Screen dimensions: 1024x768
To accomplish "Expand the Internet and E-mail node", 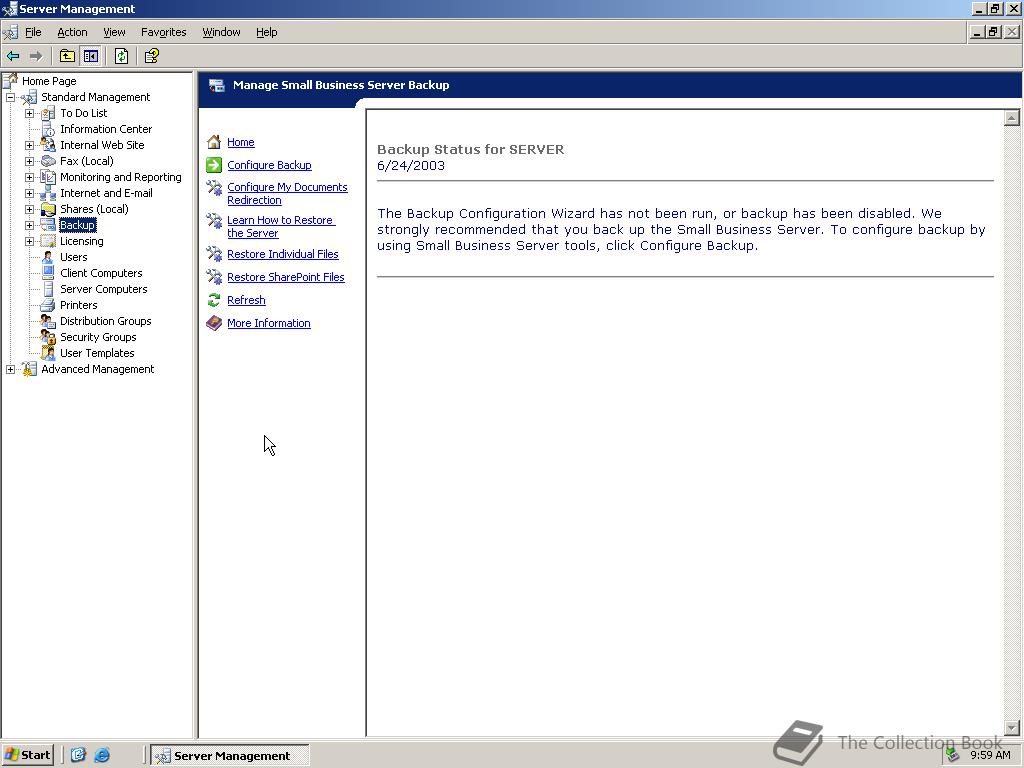I will click(x=29, y=193).
